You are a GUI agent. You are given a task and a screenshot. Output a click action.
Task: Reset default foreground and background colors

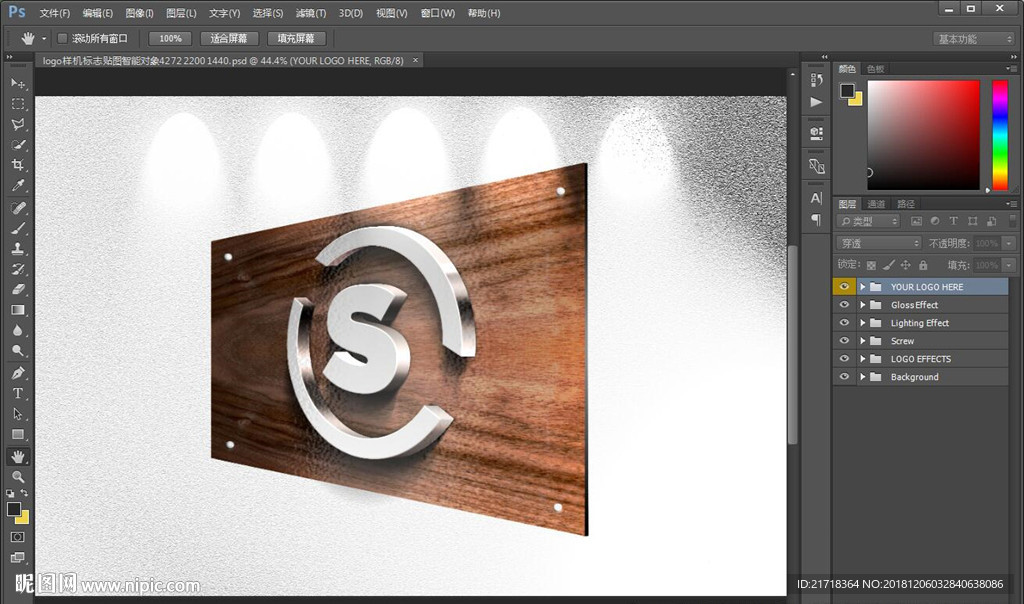click(10, 494)
